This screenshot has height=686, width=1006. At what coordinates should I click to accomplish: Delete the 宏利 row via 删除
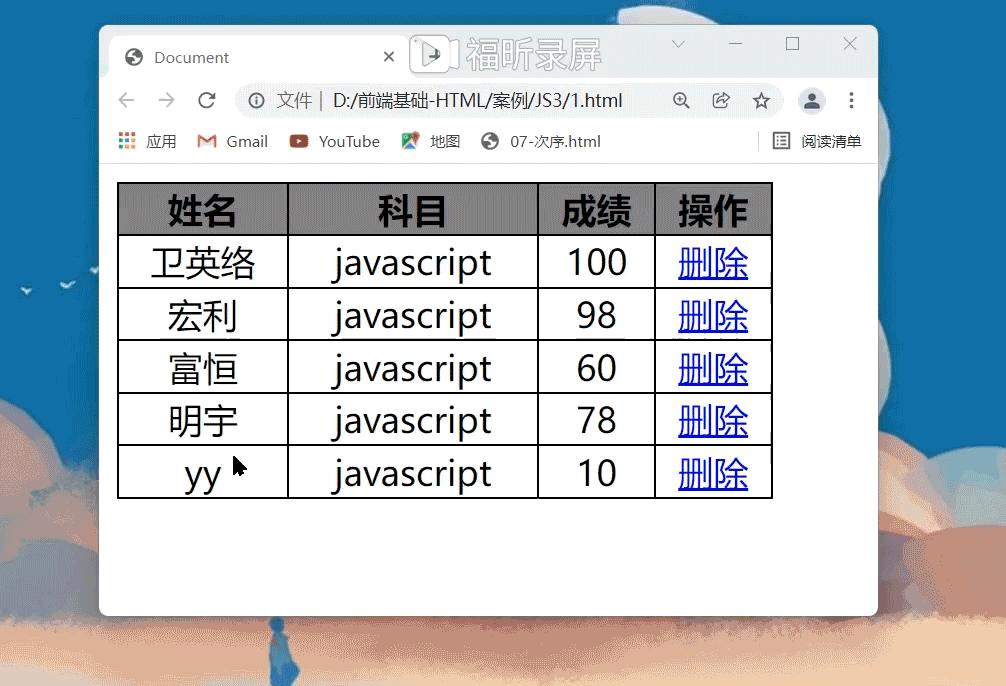[713, 315]
